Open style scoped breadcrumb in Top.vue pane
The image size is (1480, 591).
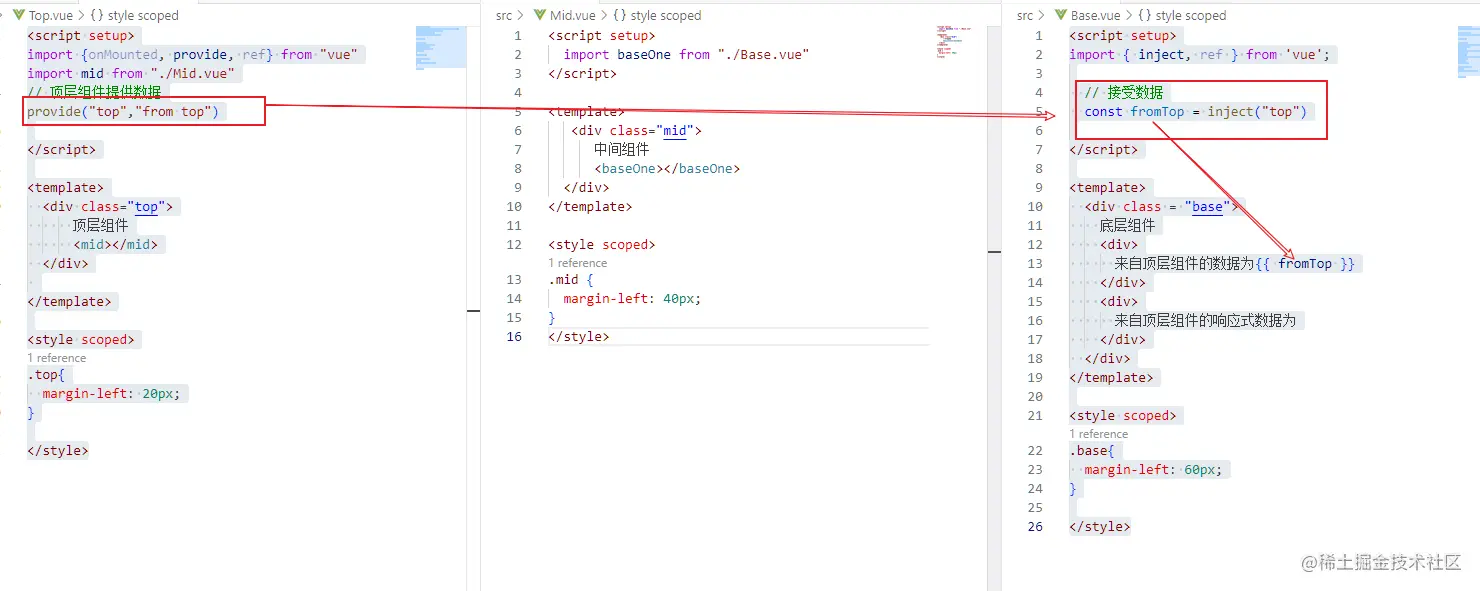[x=143, y=15]
